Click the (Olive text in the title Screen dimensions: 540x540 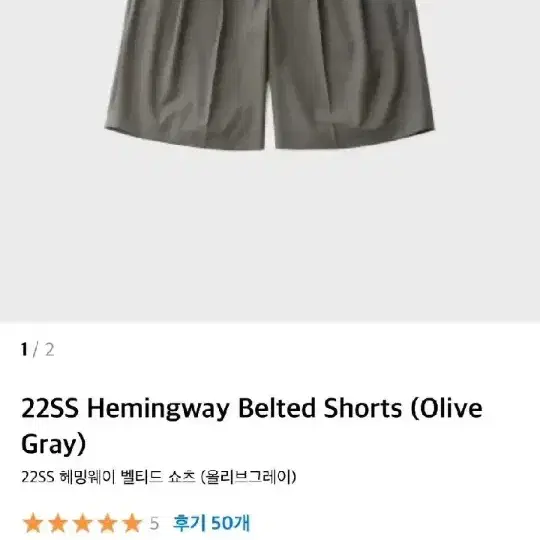click(446, 408)
